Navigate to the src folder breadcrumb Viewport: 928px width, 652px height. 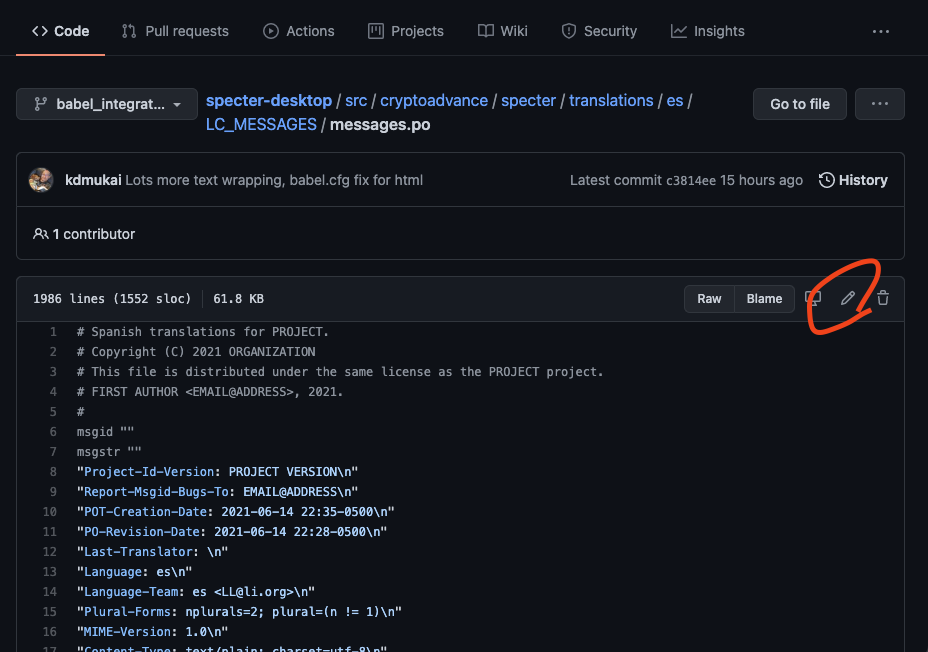(x=356, y=101)
